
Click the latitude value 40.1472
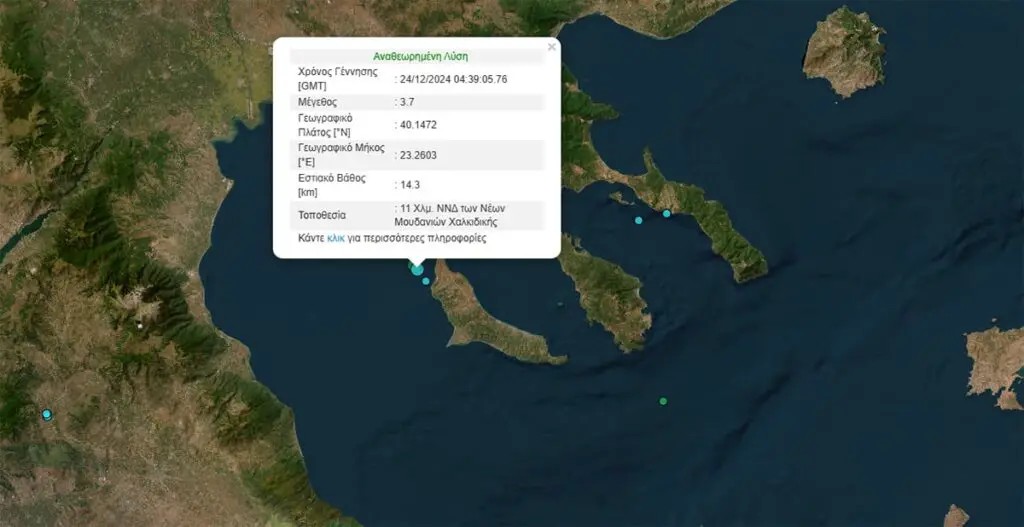[x=418, y=125]
